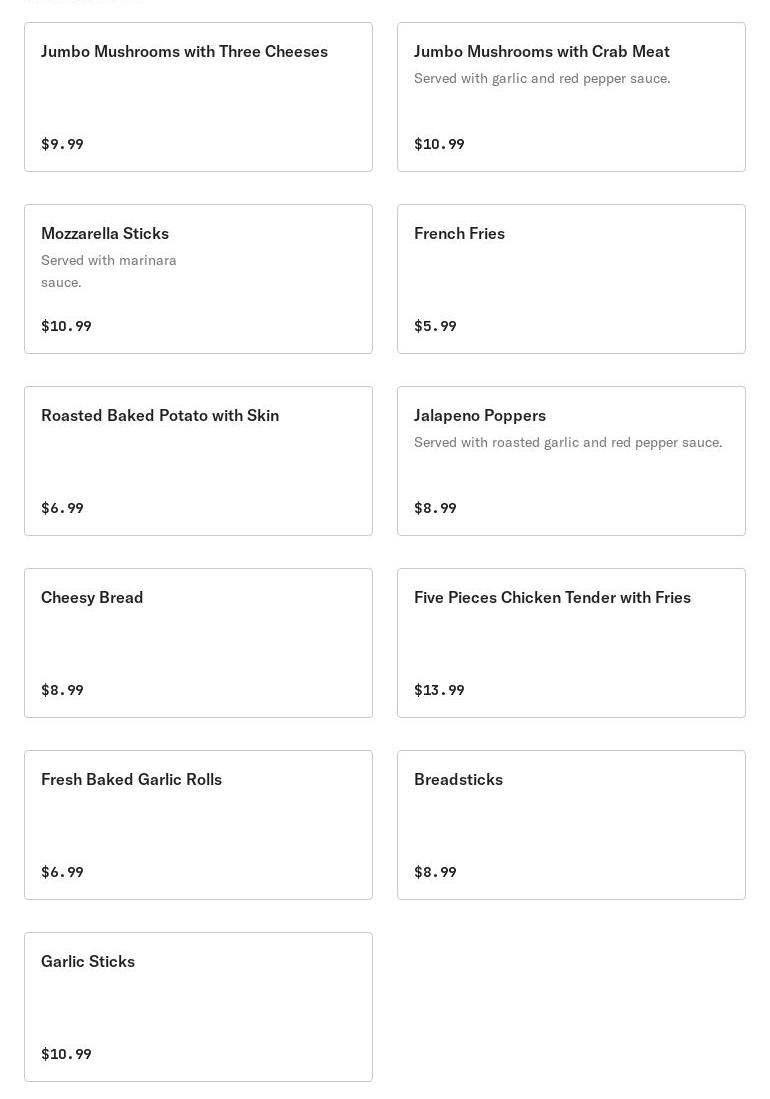Open Roasted Baked Potato with Skin
The height and width of the screenshot is (1099, 770).
point(198,461)
